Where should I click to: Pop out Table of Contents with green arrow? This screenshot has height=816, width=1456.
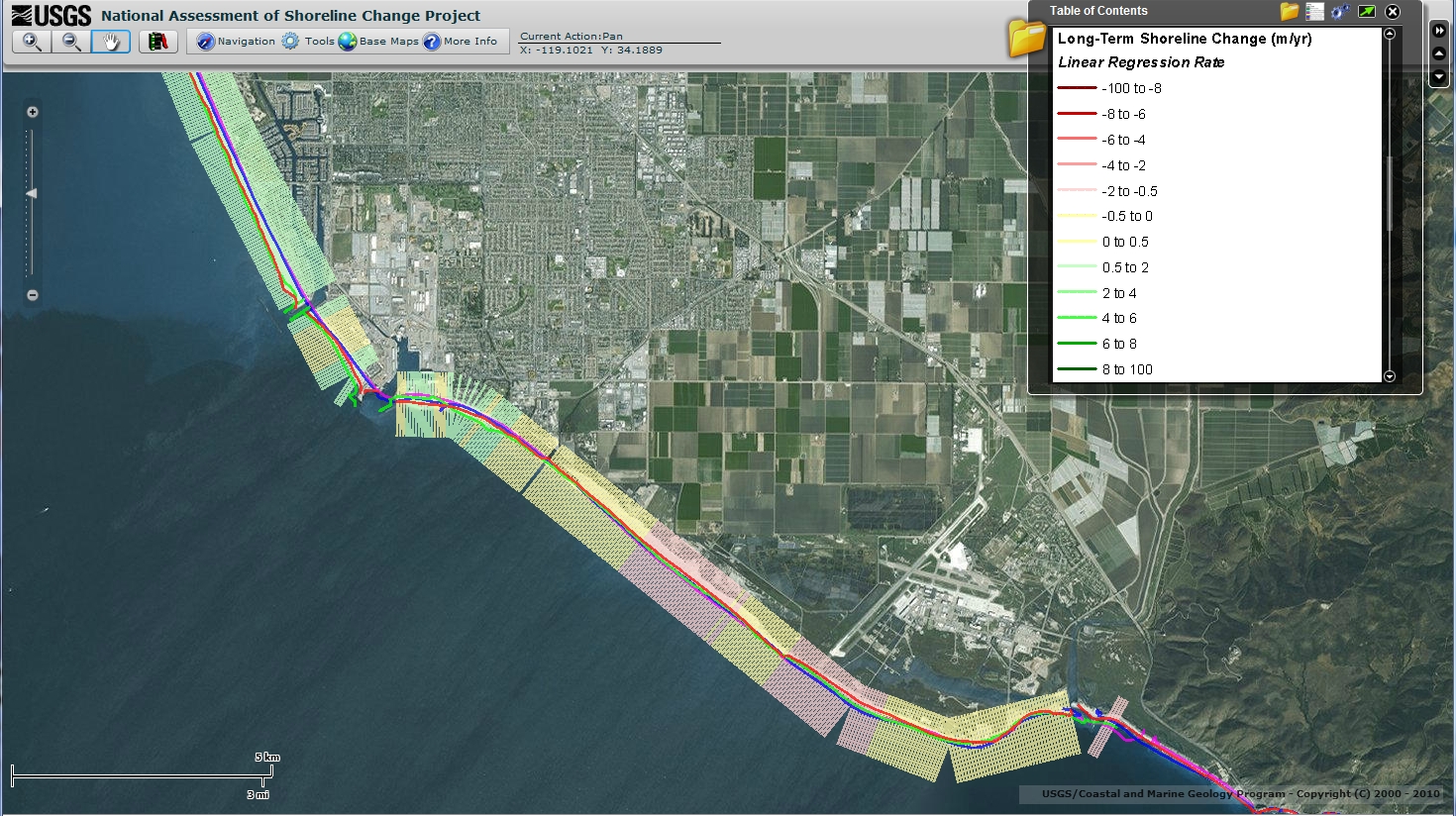[x=1368, y=11]
